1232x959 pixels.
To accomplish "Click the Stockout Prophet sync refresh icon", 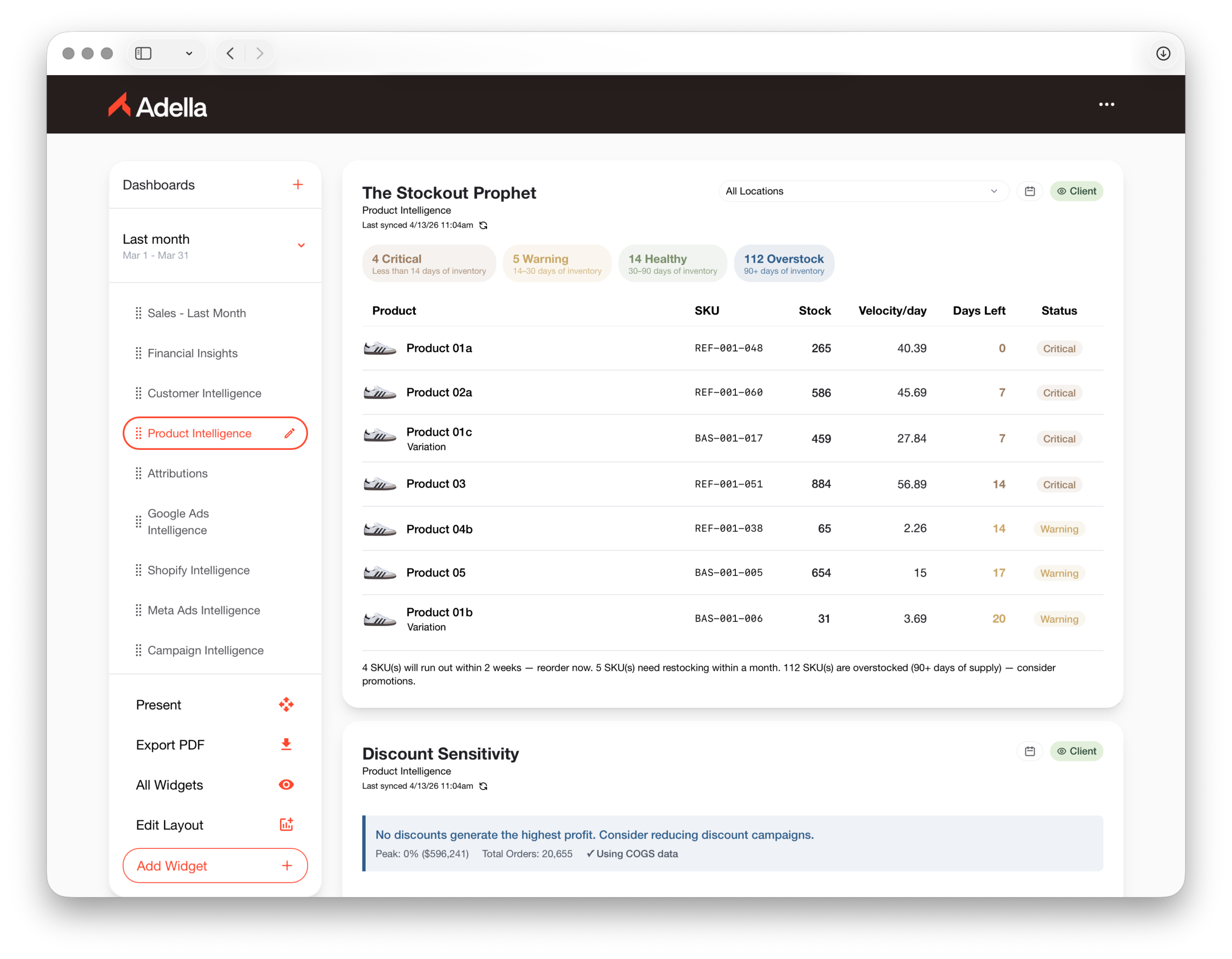I will pyautogui.click(x=484, y=225).
